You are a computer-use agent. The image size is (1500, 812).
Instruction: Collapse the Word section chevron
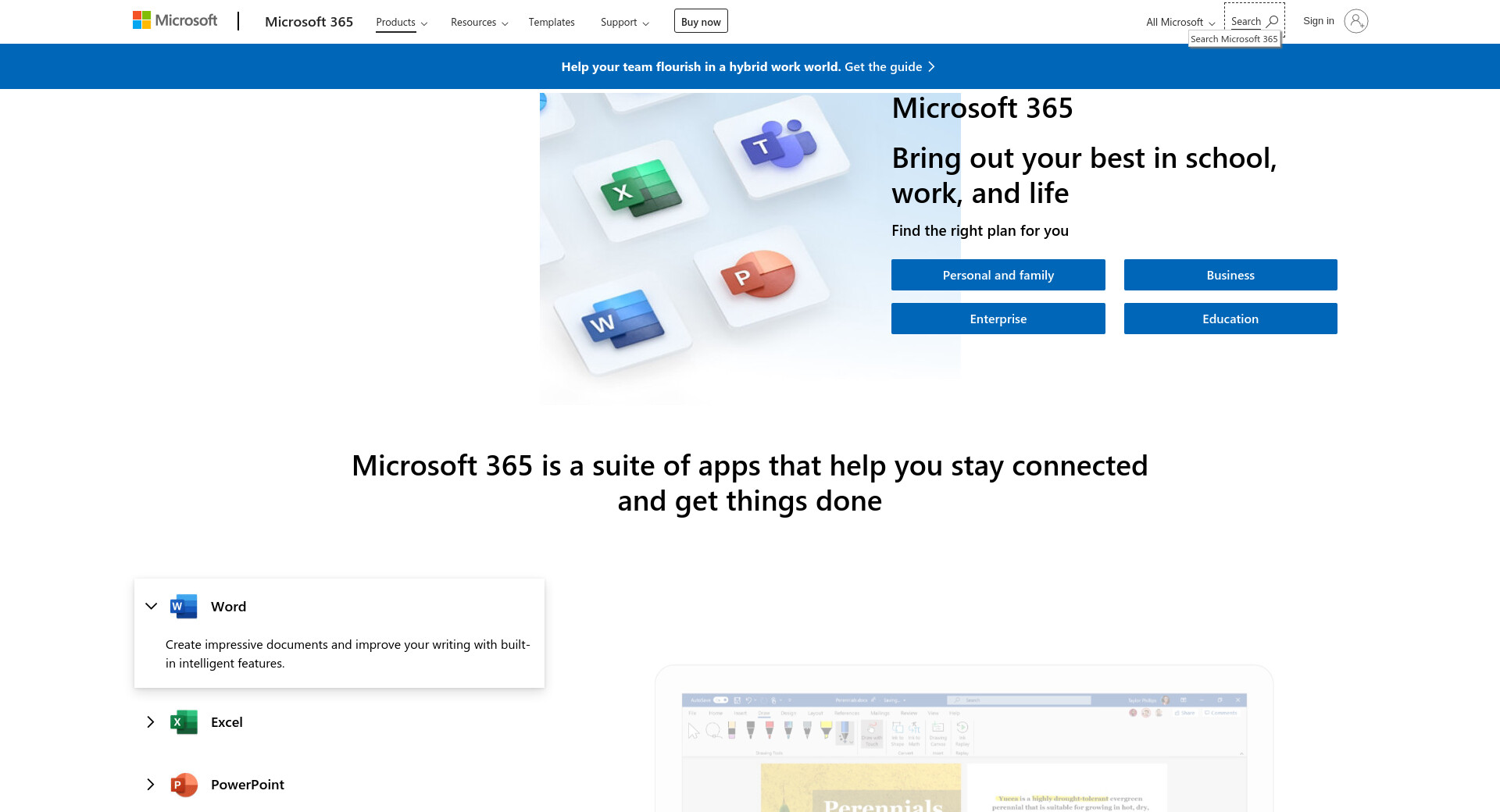(x=152, y=607)
